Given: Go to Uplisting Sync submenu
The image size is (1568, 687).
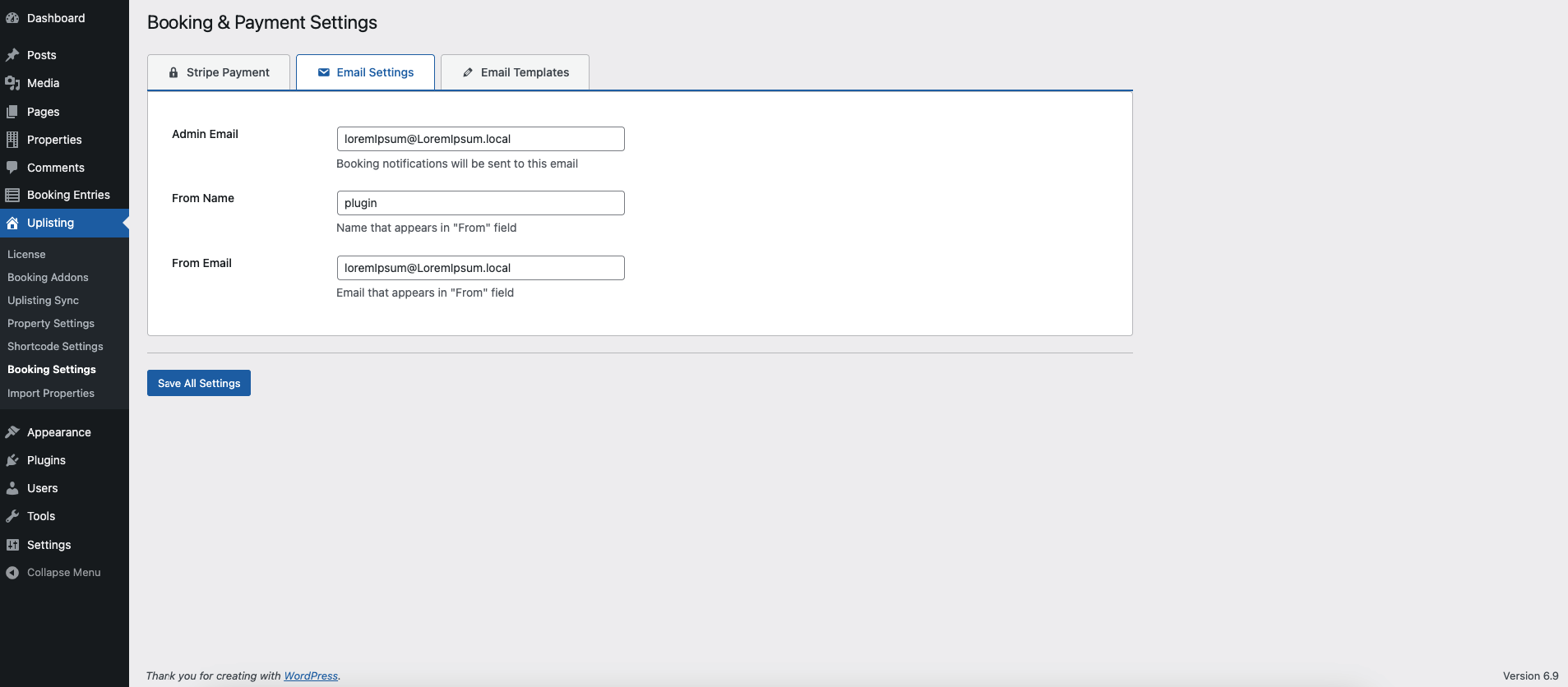Looking at the screenshot, I should coord(43,301).
